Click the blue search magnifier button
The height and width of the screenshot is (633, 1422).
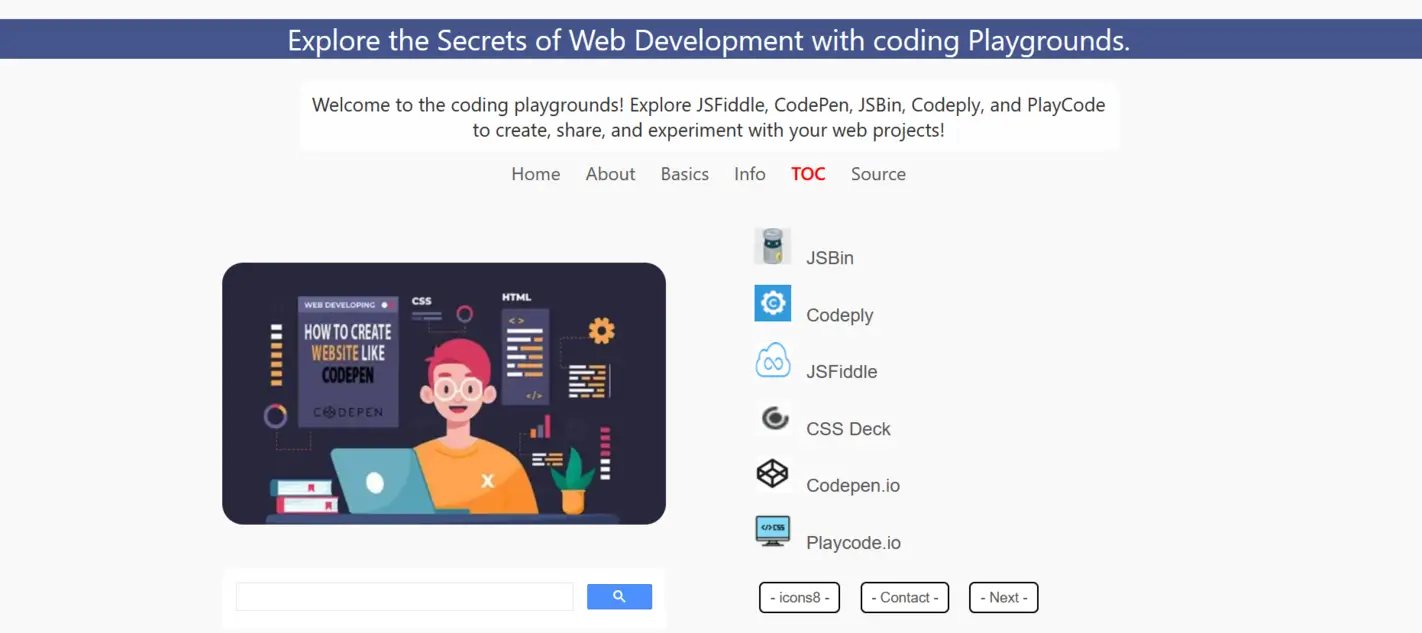pyautogui.click(x=619, y=597)
